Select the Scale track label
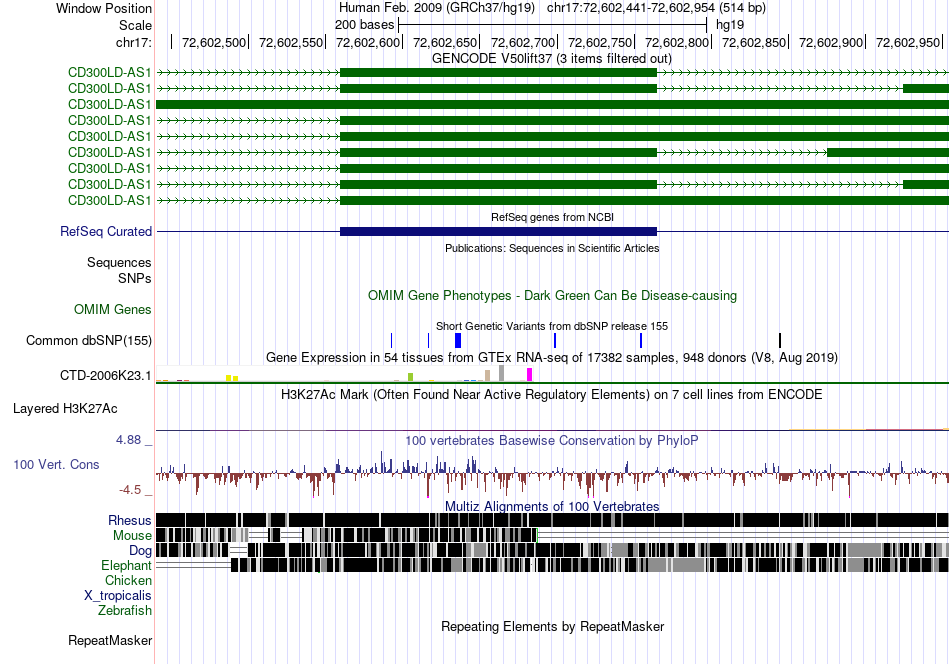Screen dimensions: 950x664 tap(135, 25)
